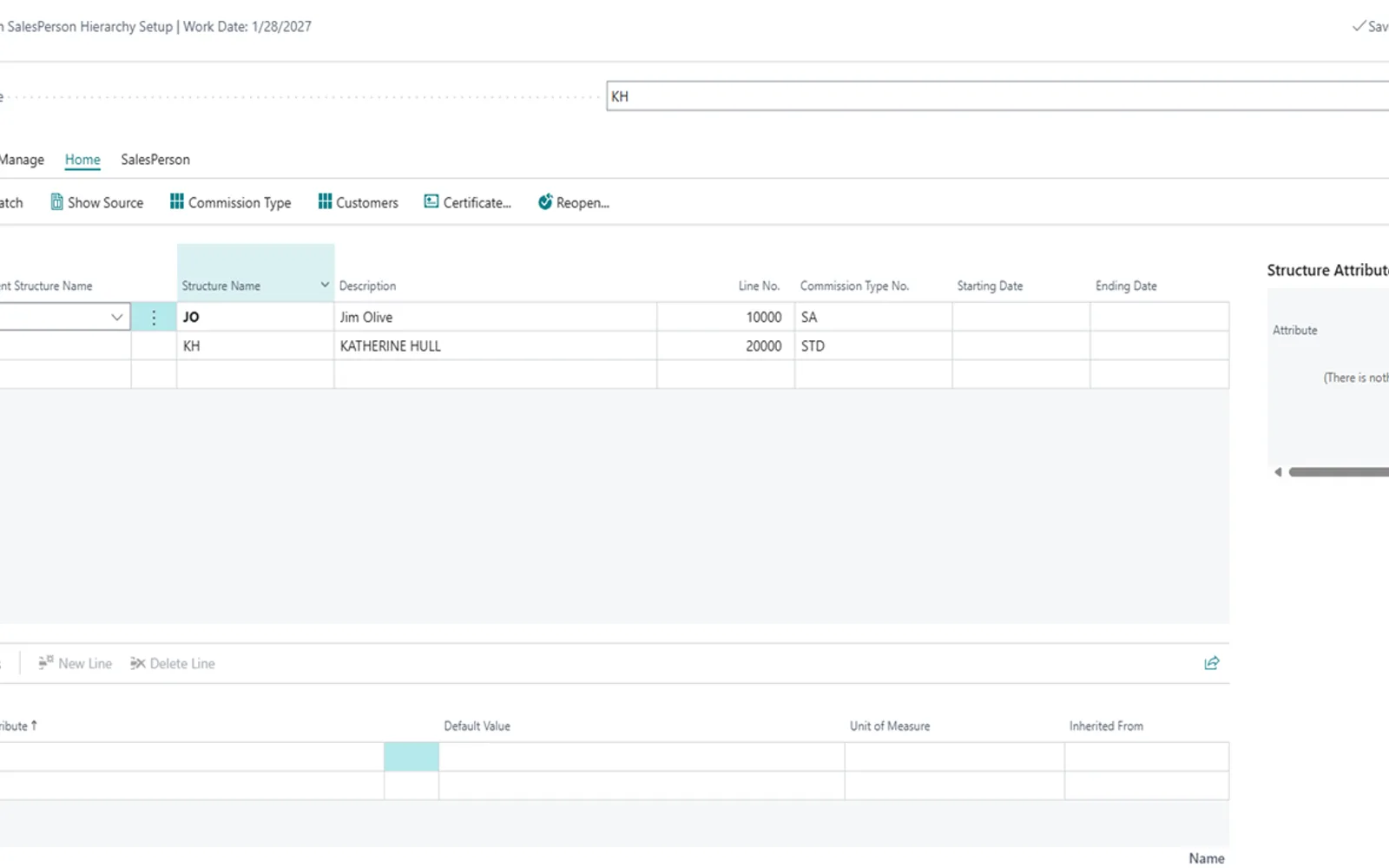1389x868 pixels.
Task: Click the SA commission type cell
Action: point(873,317)
